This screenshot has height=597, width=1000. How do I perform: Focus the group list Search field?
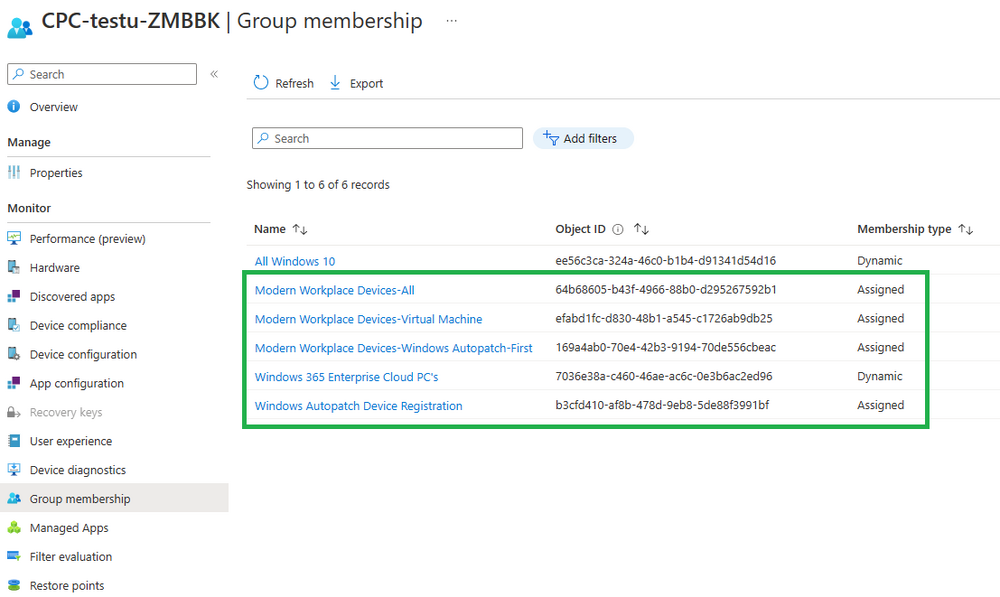click(x=387, y=138)
